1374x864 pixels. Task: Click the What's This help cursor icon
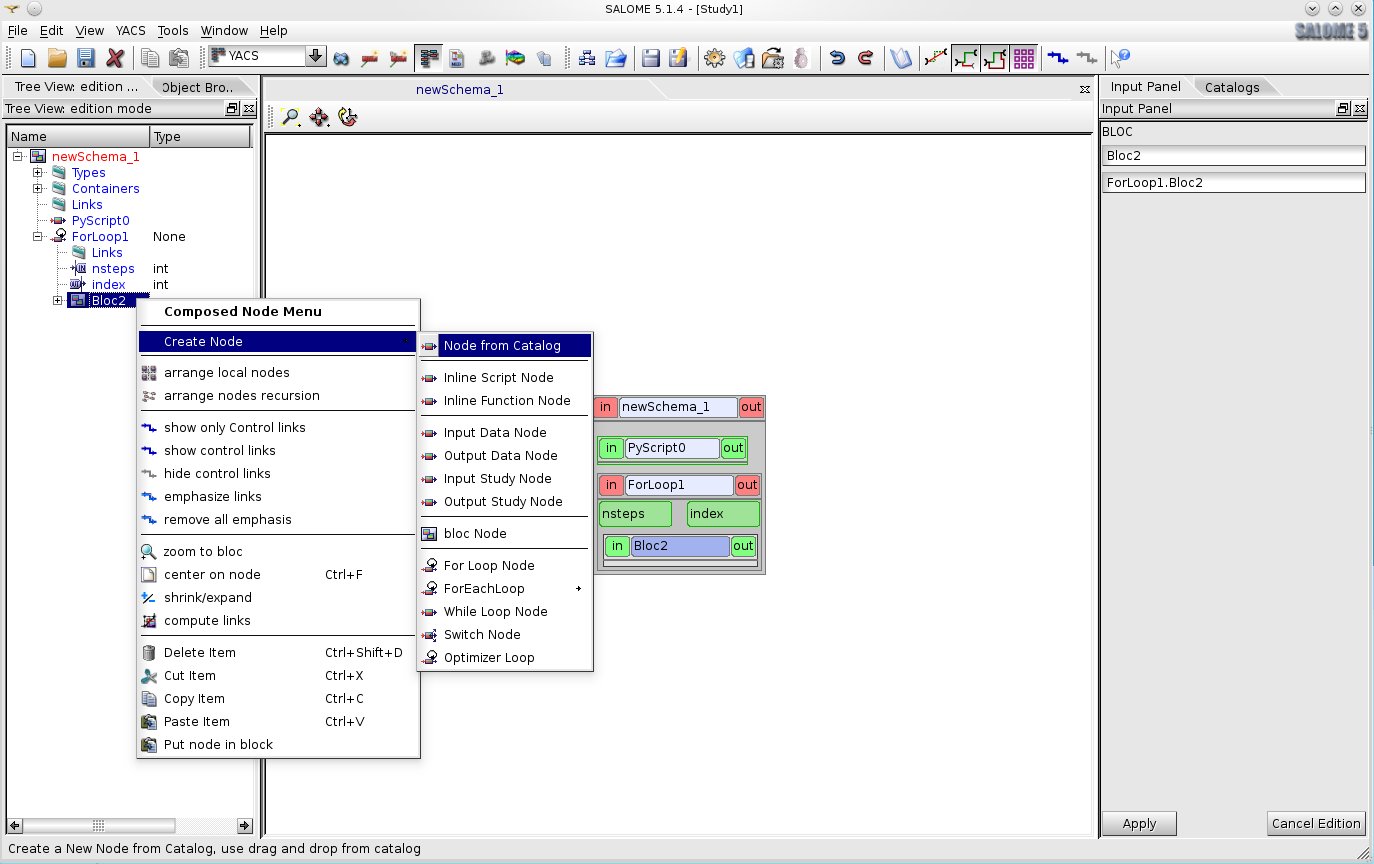1120,58
